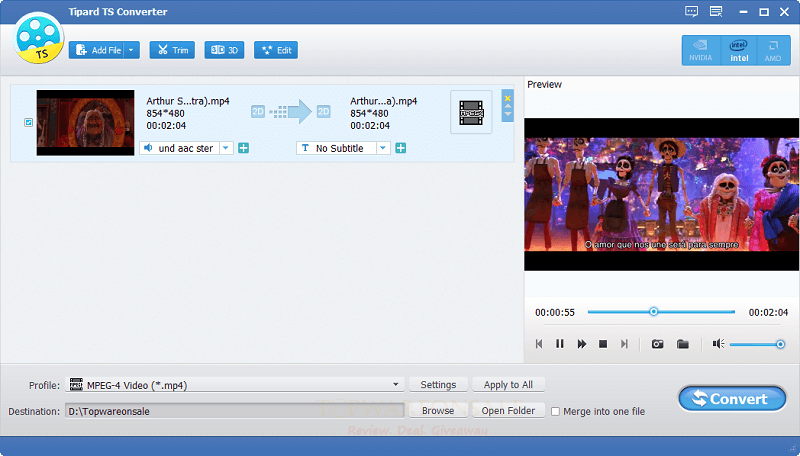This screenshot has width=800, height=456.
Task: Fast forward the preview
Action: (x=582, y=344)
